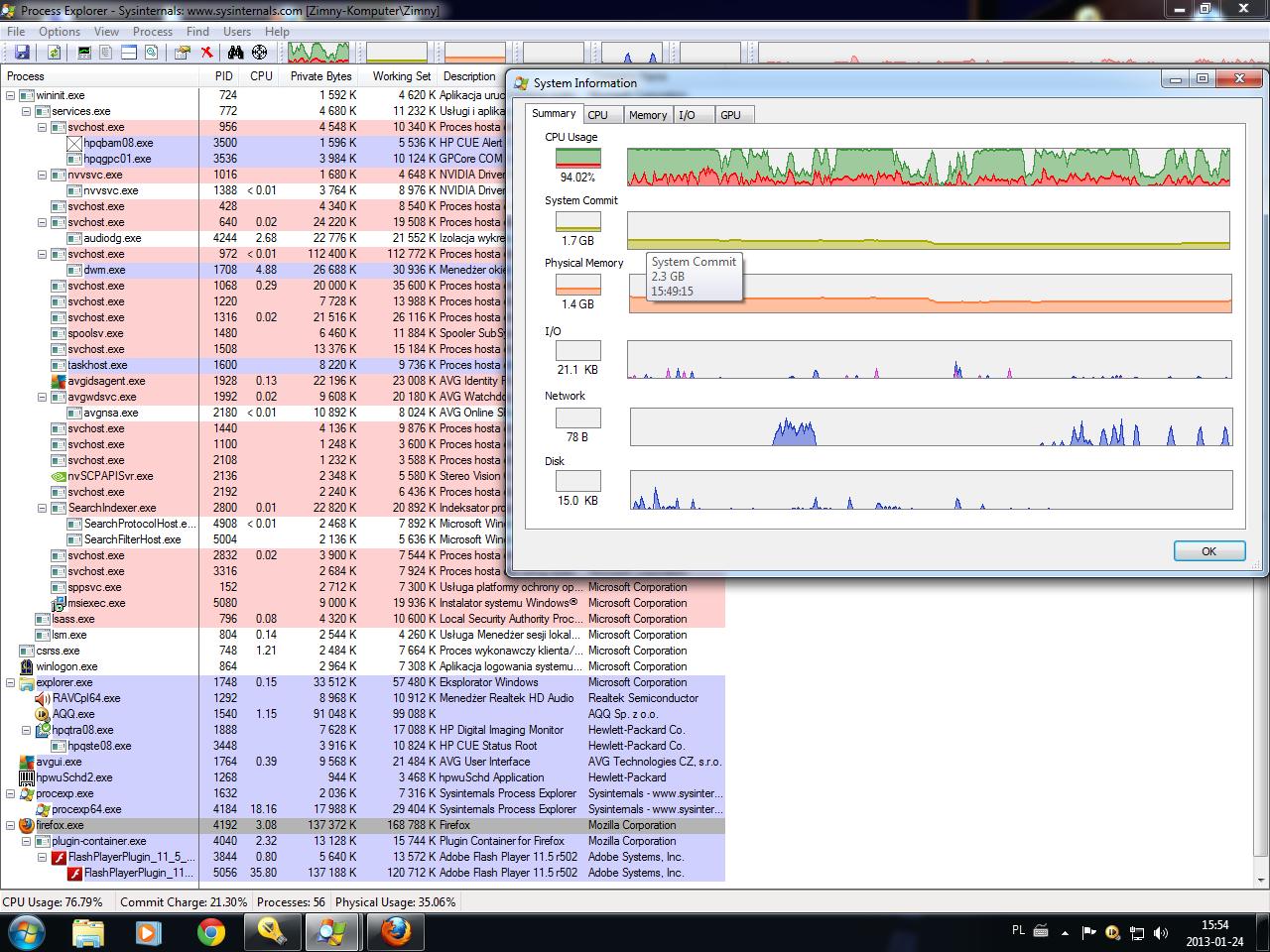Click the volume icon in system tray

coord(1159,933)
